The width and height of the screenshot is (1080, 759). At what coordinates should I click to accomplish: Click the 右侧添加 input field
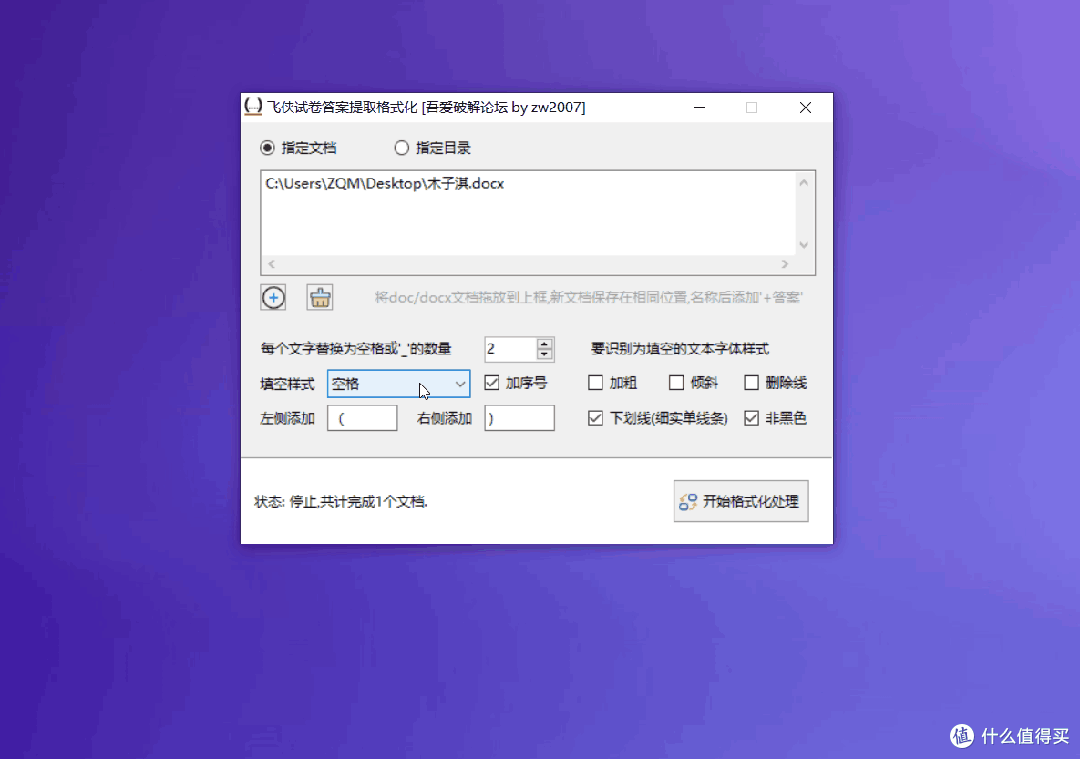519,418
